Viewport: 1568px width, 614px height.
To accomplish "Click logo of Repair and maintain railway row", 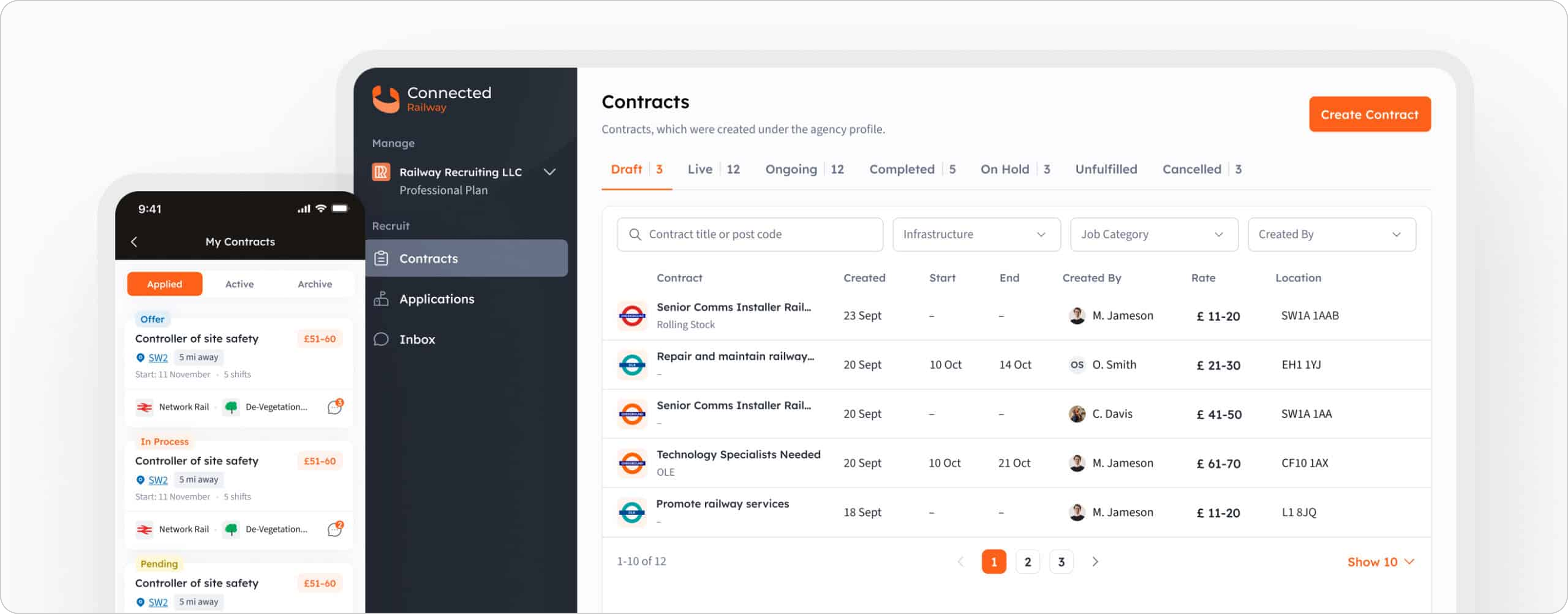I will click(x=632, y=365).
